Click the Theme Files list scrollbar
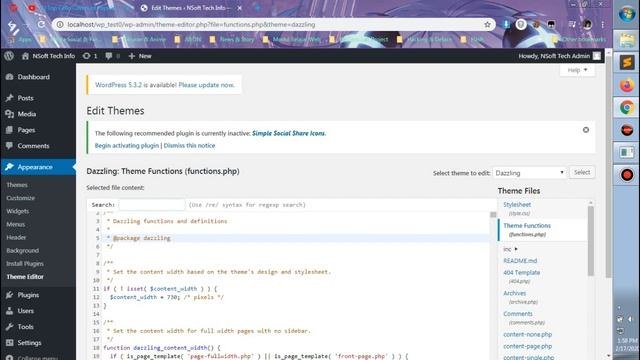640x360 pixels. (591, 241)
